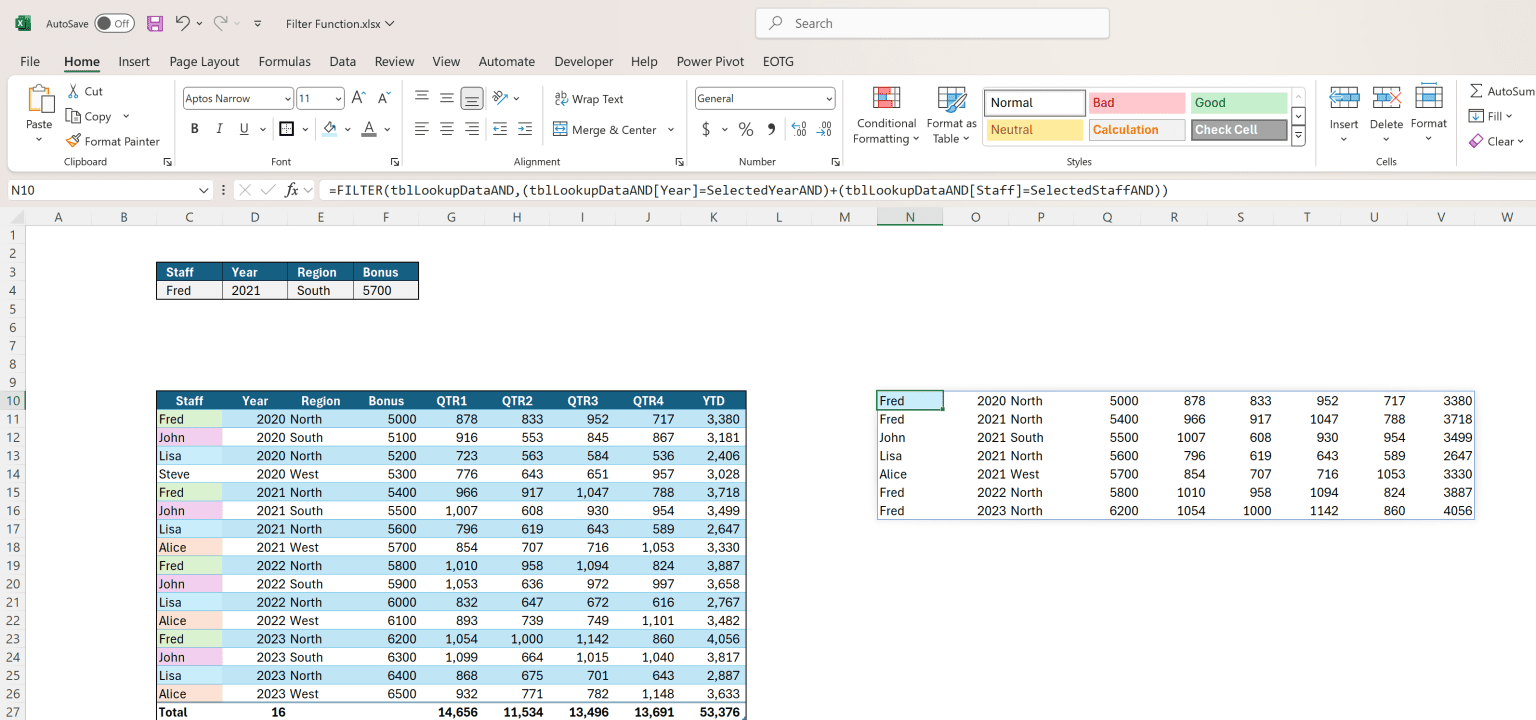Apply bold formatting

(x=194, y=128)
